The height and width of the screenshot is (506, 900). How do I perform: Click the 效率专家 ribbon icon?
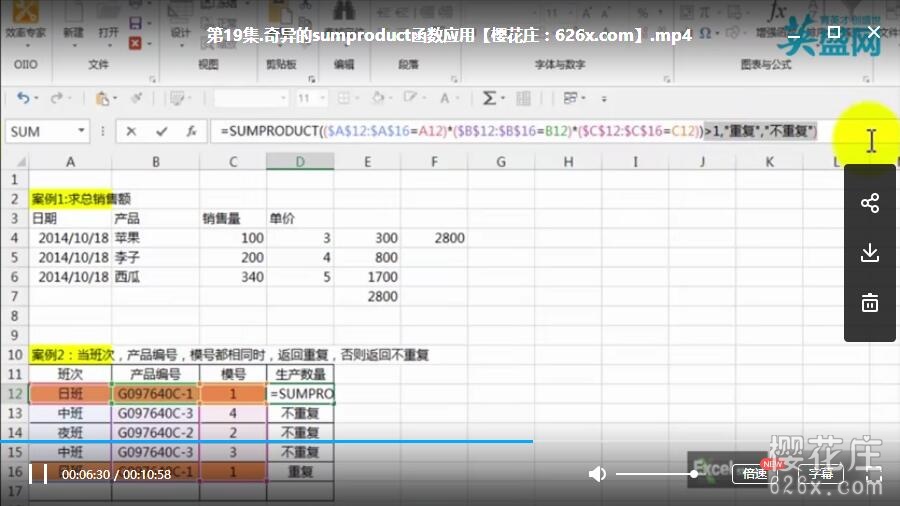[x=25, y=22]
